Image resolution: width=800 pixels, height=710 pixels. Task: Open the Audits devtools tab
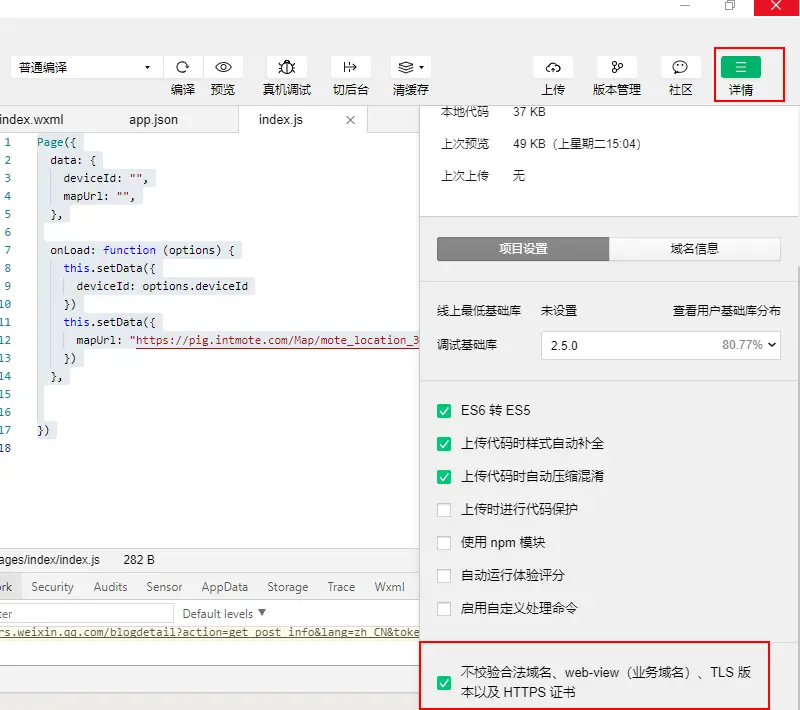coord(110,587)
